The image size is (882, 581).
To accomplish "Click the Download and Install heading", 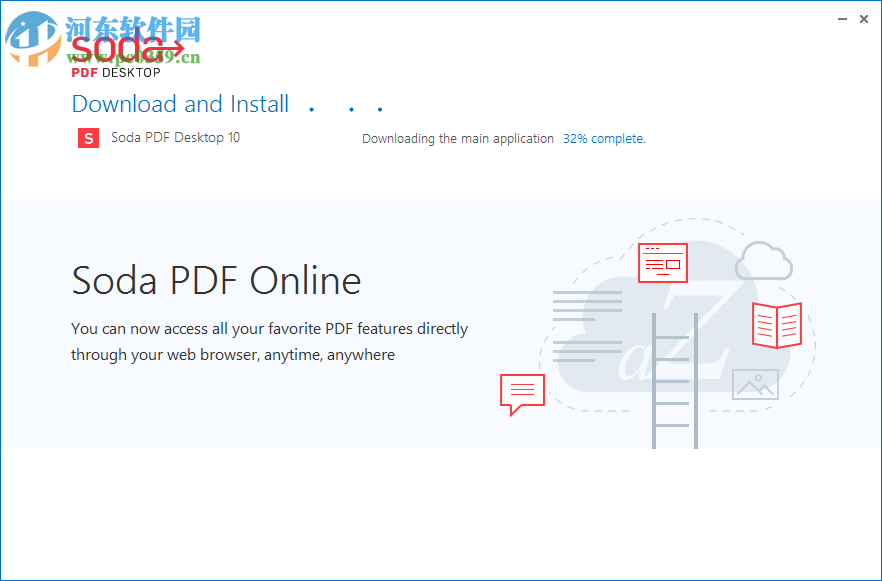I will point(180,104).
